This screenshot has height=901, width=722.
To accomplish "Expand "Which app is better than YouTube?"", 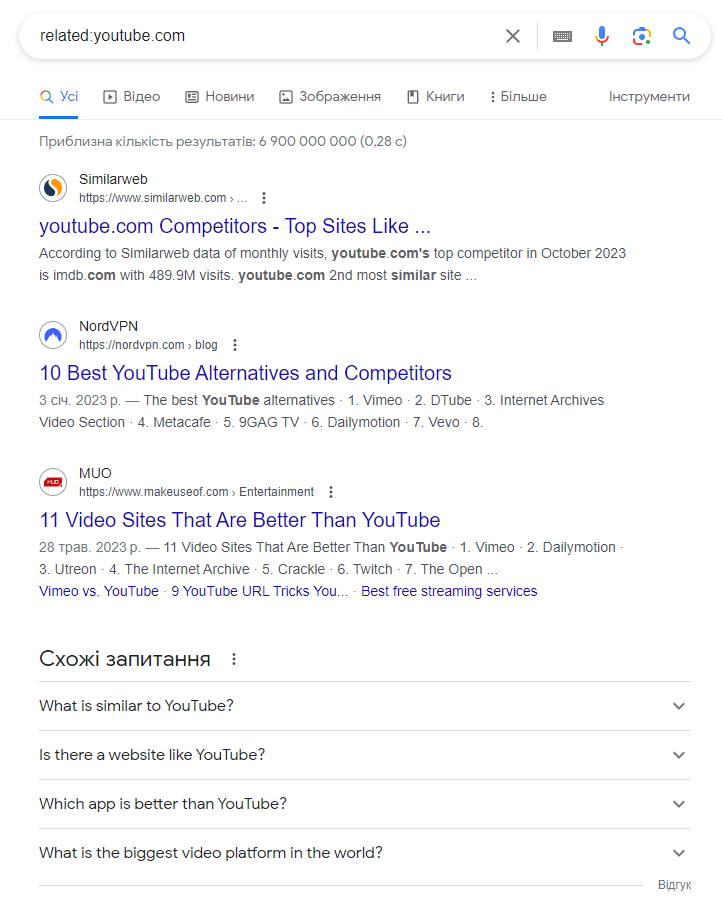I will pyautogui.click(x=679, y=804).
